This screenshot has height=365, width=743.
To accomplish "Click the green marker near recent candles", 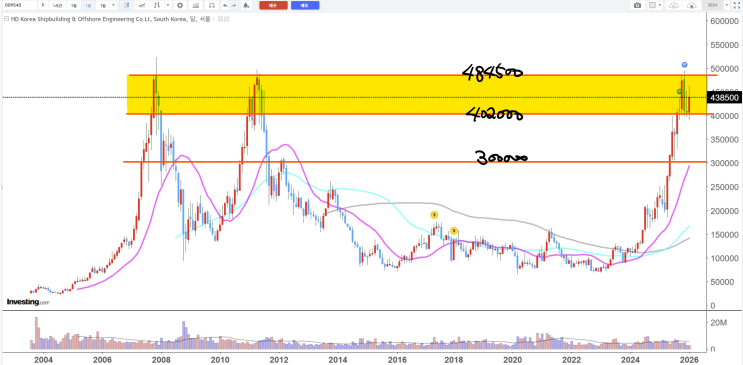I will 679,91.
